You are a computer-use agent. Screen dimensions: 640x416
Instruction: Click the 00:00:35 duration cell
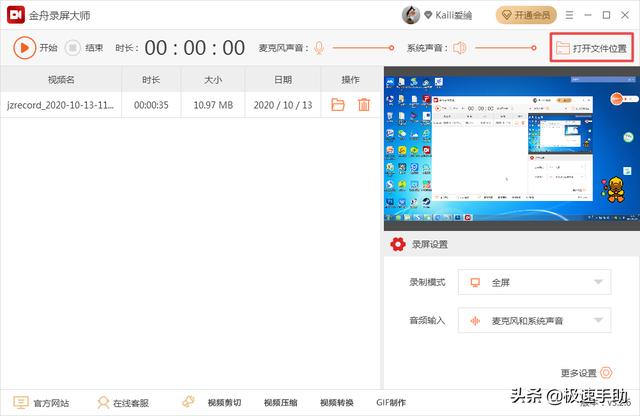coord(151,105)
